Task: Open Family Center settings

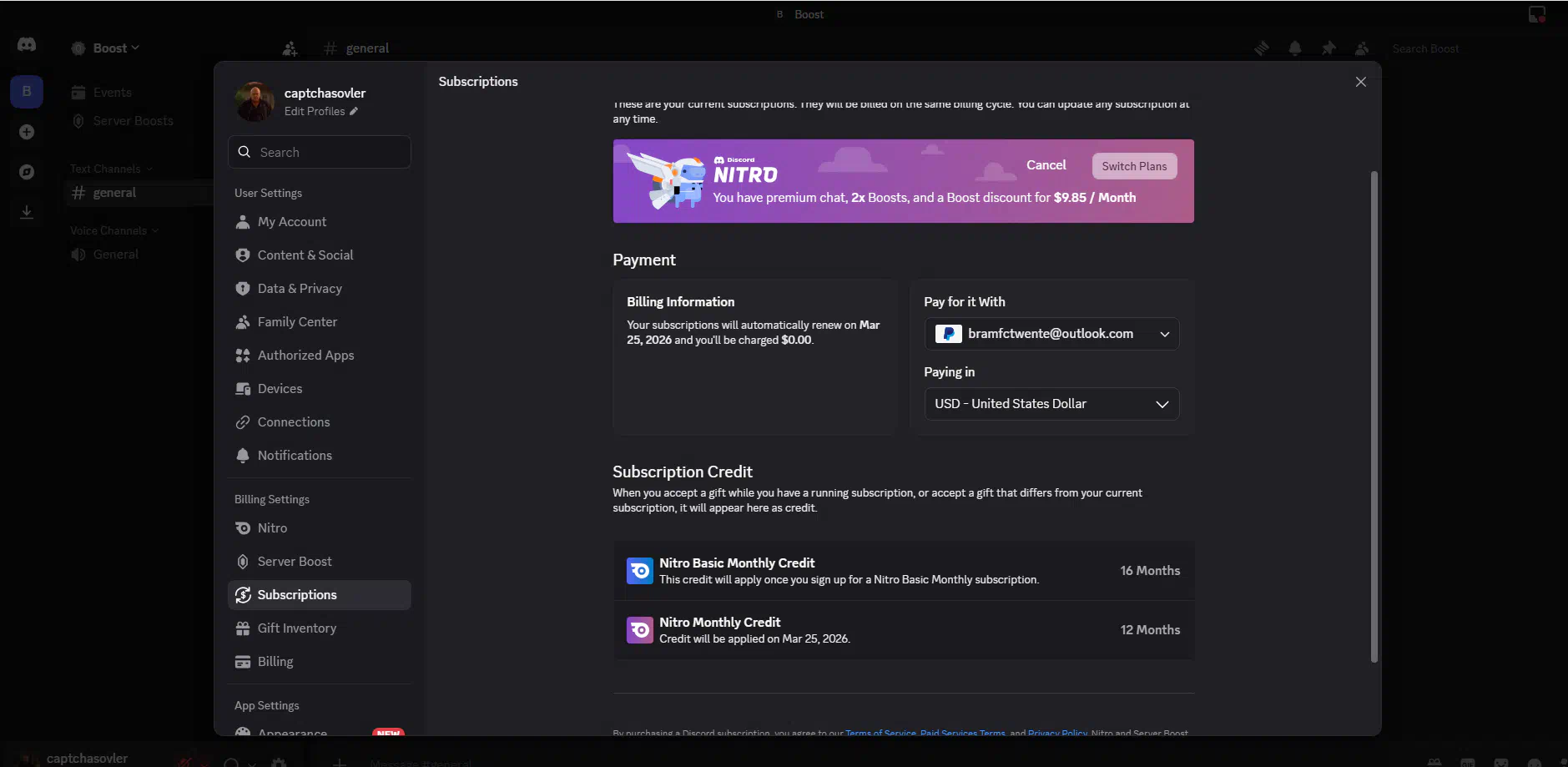Action: [x=297, y=322]
